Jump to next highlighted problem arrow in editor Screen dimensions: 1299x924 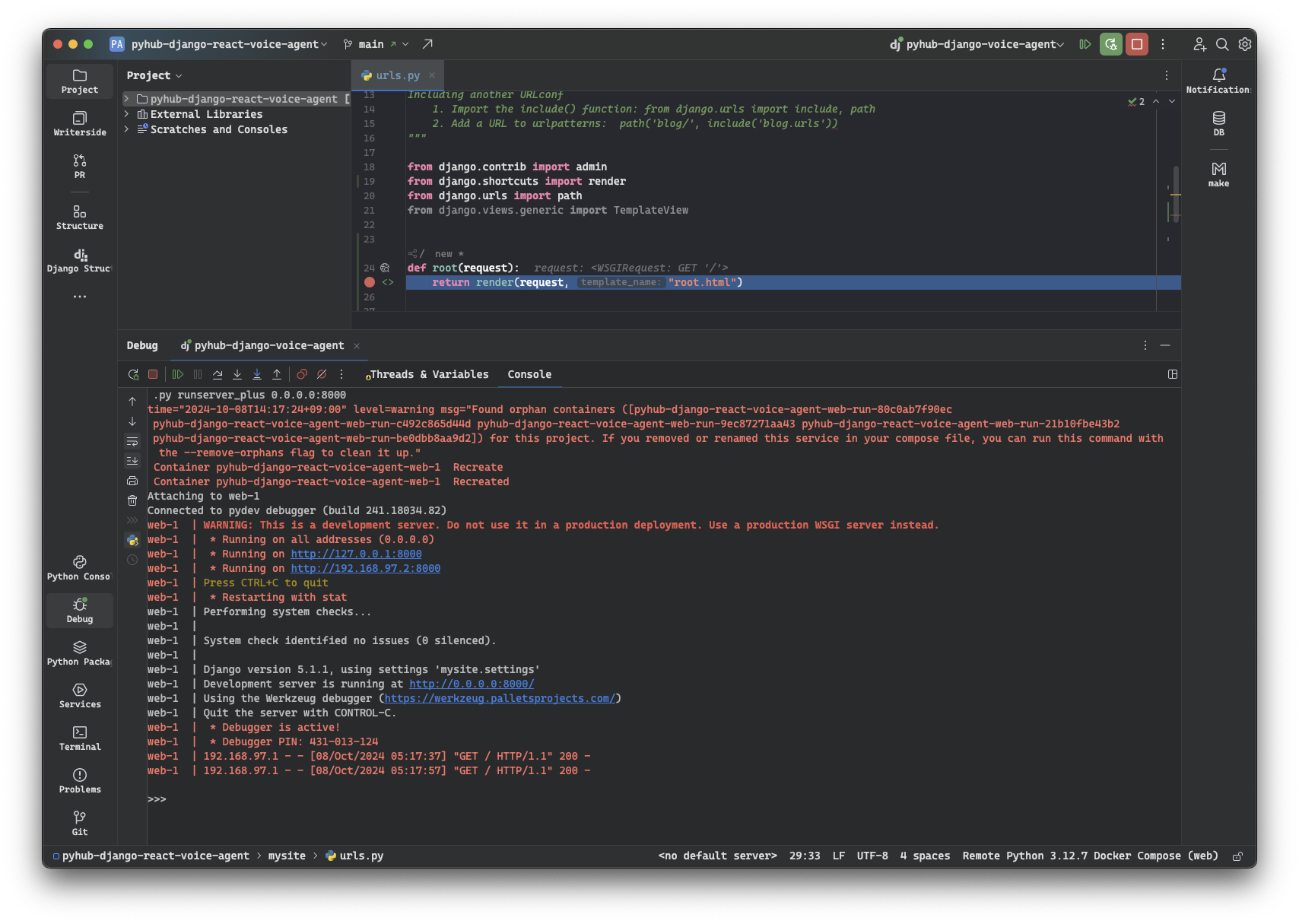point(1172,101)
